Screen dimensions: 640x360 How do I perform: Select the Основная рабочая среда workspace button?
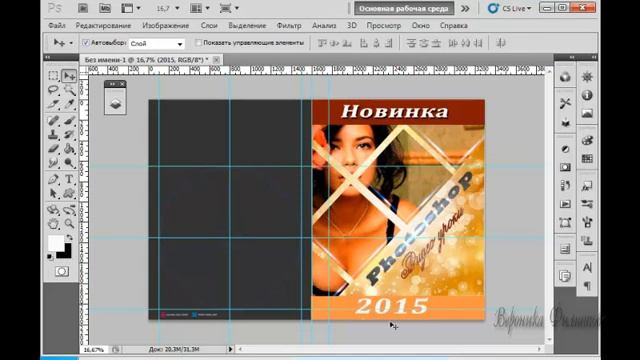(404, 8)
